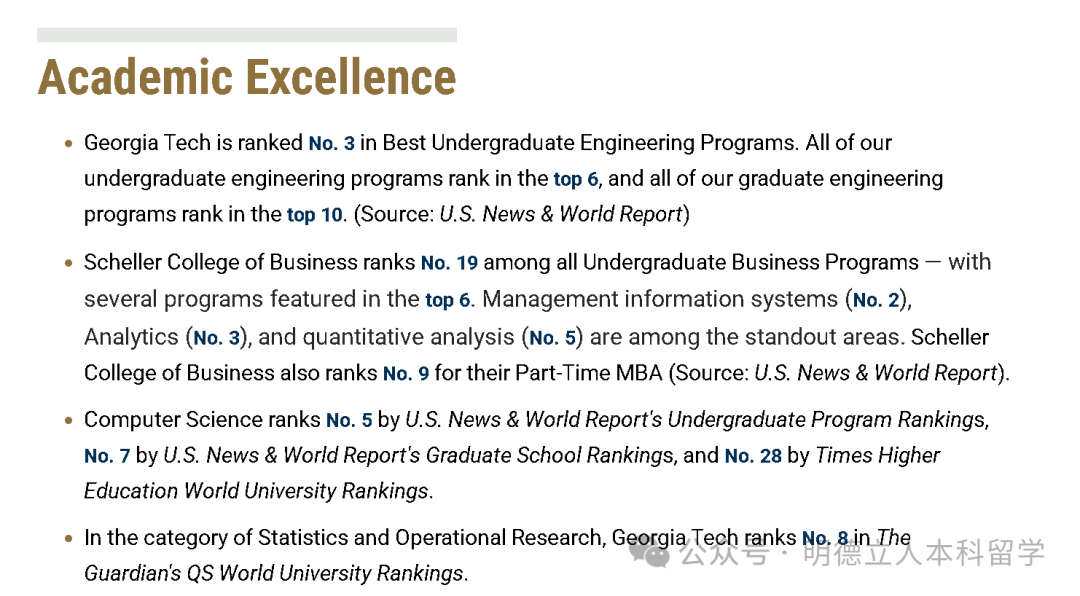
Task: Click the bullet point before Computer Science
Action: click(68, 420)
